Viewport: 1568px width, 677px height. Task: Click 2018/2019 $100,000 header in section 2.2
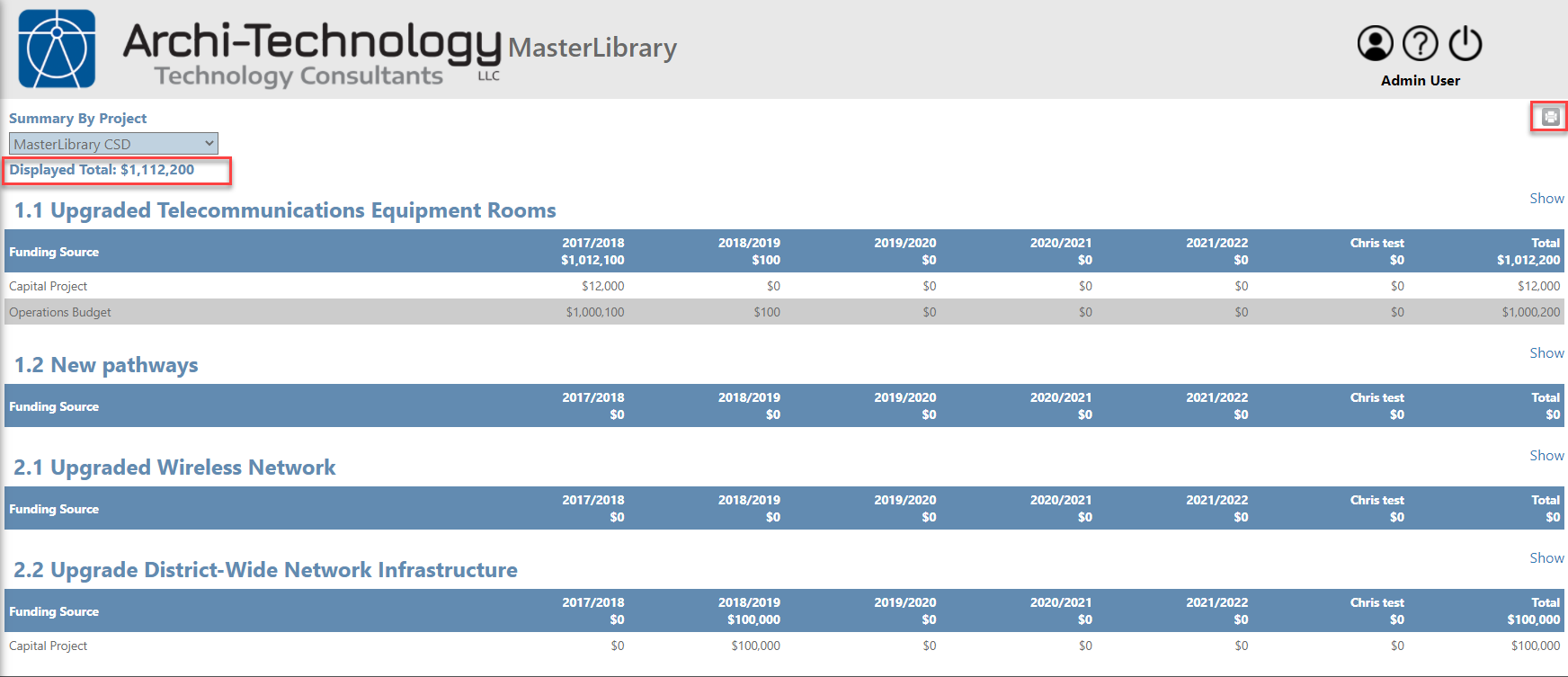coord(749,610)
